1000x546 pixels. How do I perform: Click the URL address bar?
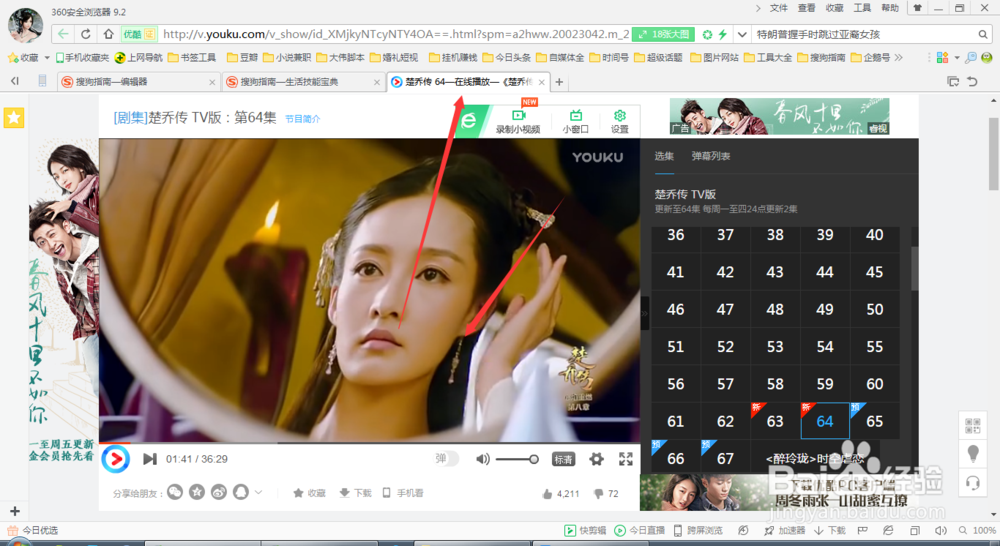[x=395, y=34]
